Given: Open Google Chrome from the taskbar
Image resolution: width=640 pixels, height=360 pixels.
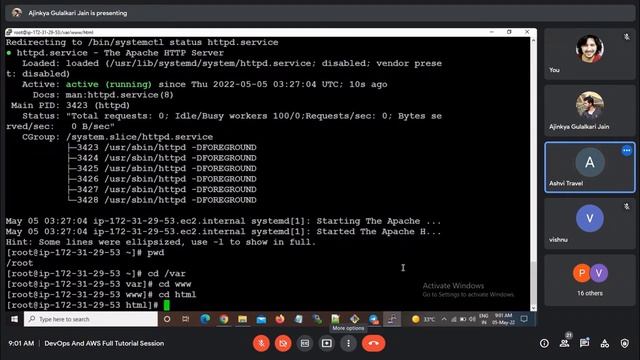Looking at the screenshot, I should 224,319.
